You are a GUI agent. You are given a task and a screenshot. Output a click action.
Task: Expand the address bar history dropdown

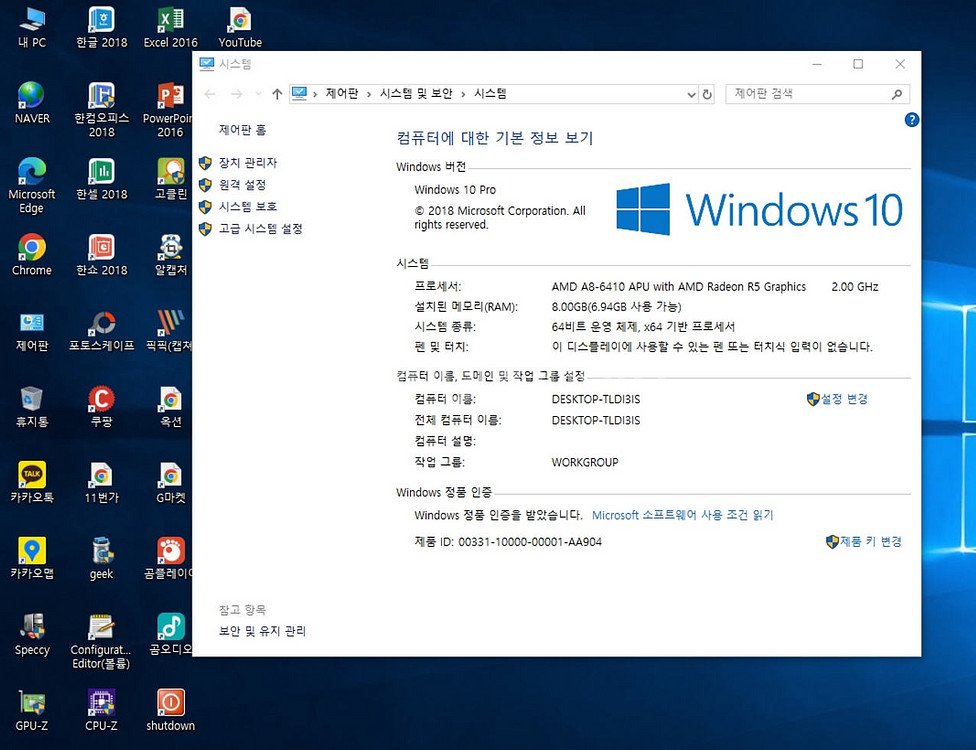point(691,95)
